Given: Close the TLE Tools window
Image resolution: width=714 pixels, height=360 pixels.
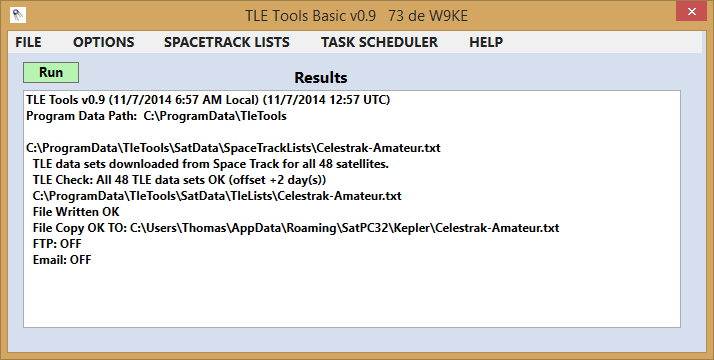Looking at the screenshot, I should click(691, 11).
